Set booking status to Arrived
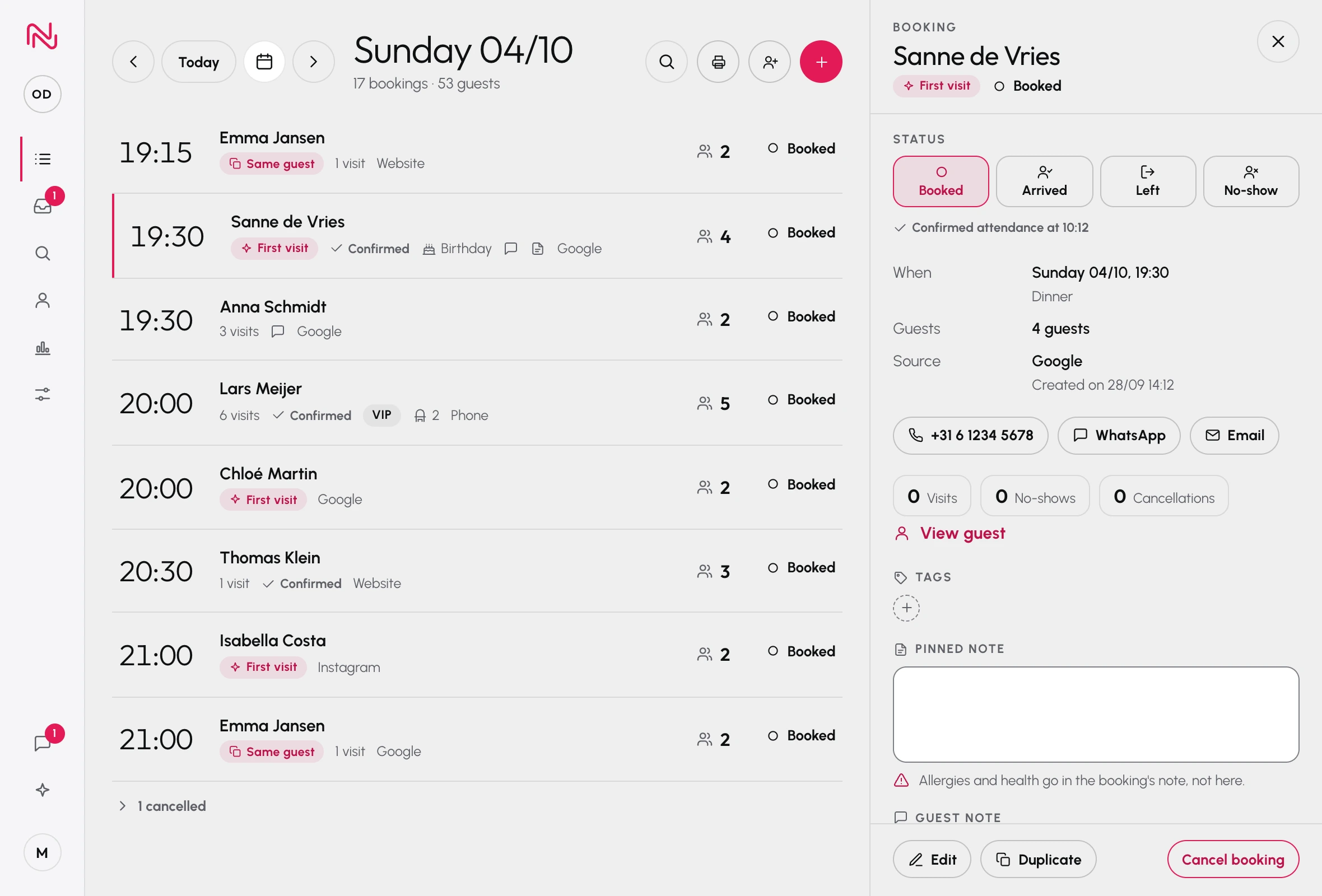 point(1044,181)
